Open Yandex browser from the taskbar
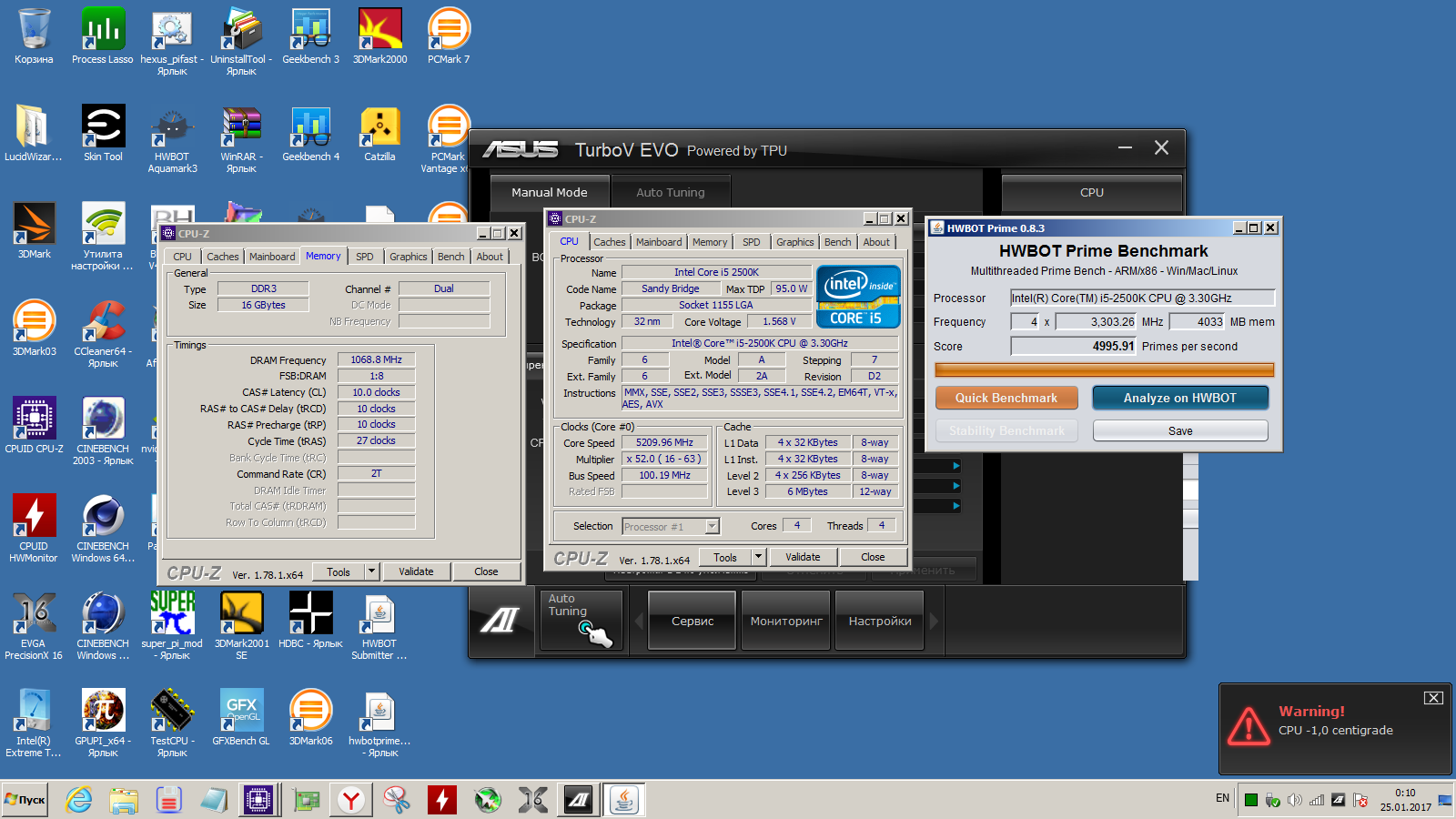 click(351, 800)
